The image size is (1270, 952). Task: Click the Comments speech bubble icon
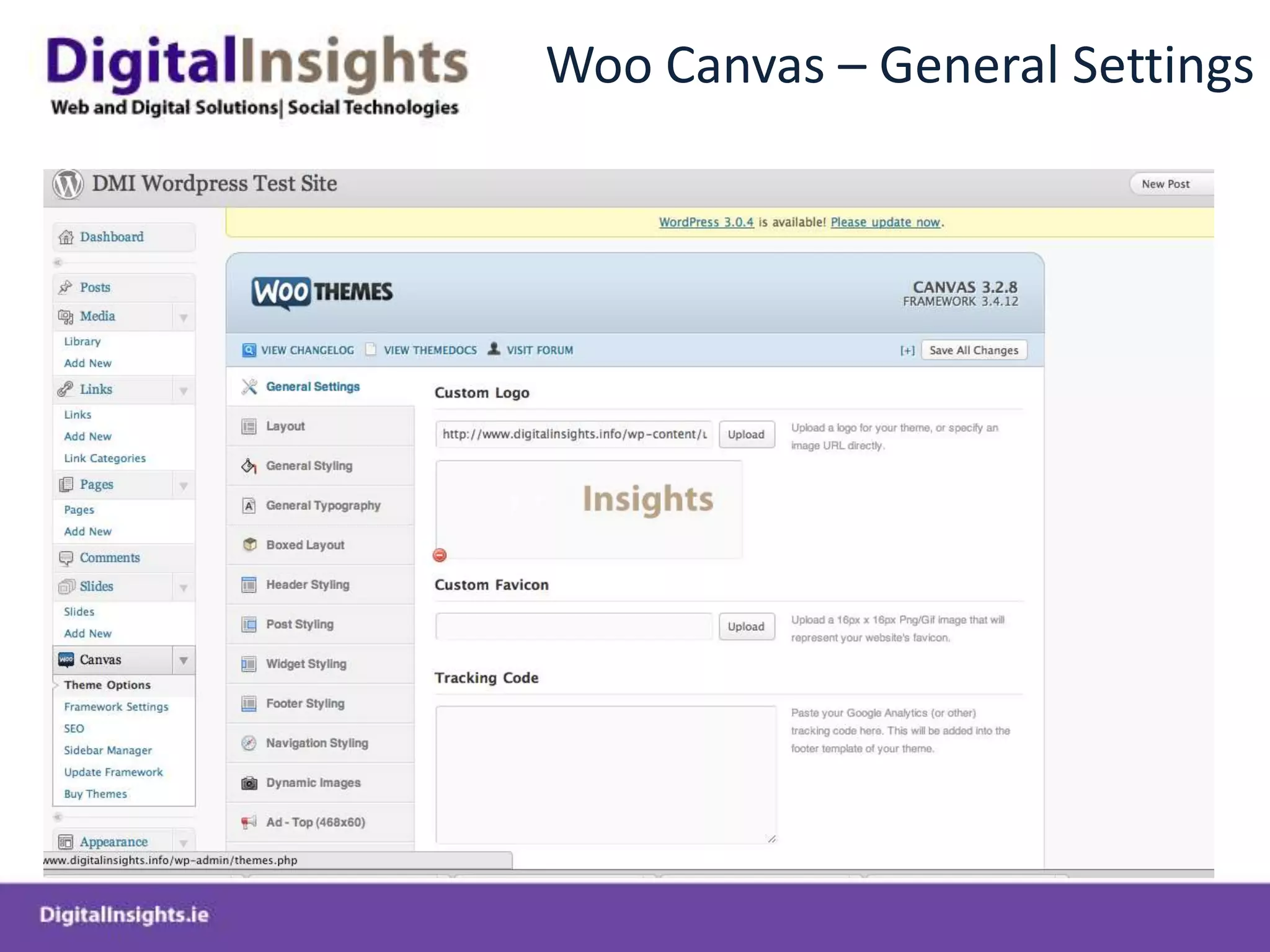66,558
